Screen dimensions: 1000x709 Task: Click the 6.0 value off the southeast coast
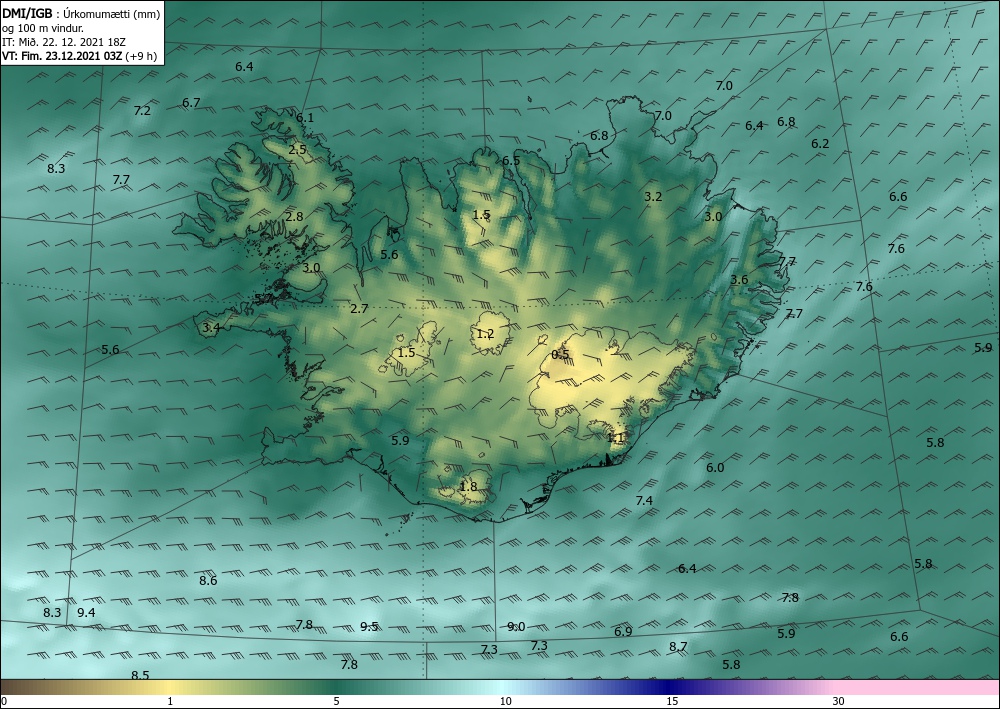click(715, 467)
